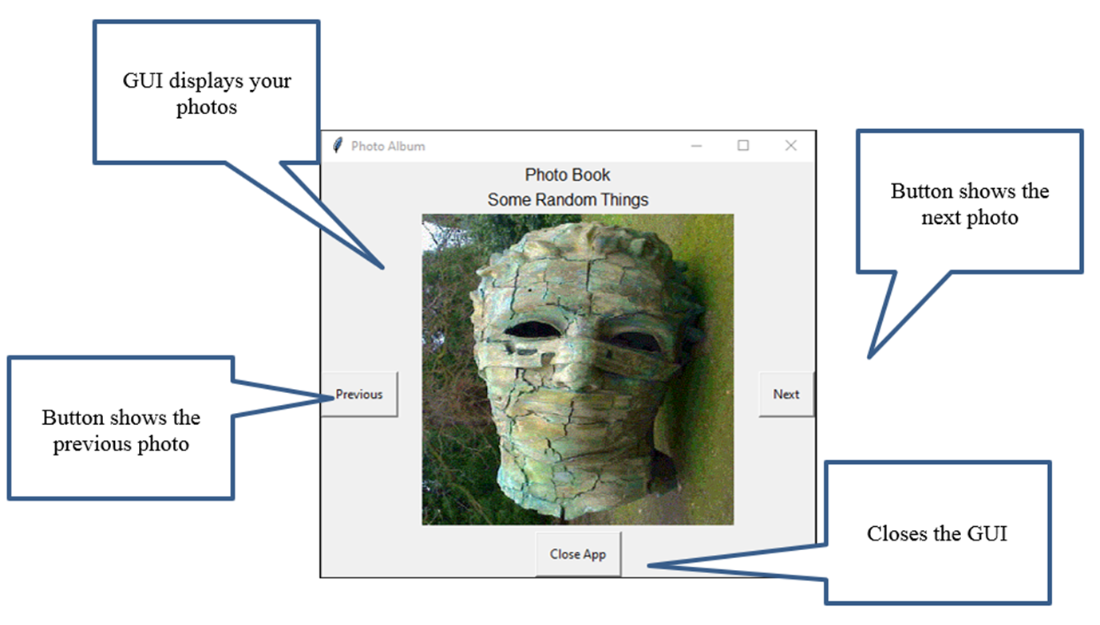This screenshot has height=625, width=1100.
Task: Click the 'Some Random Things' subtitle
Action: pos(568,199)
